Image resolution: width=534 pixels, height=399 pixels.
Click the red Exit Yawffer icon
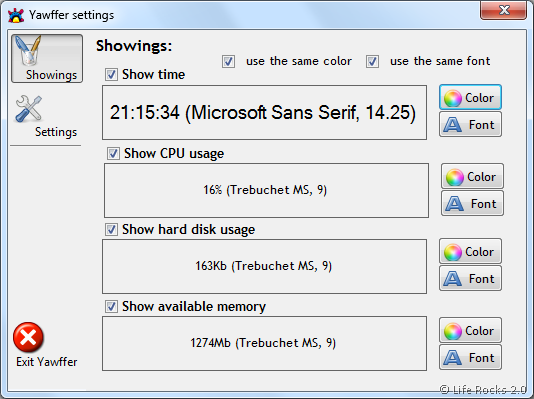[28, 337]
